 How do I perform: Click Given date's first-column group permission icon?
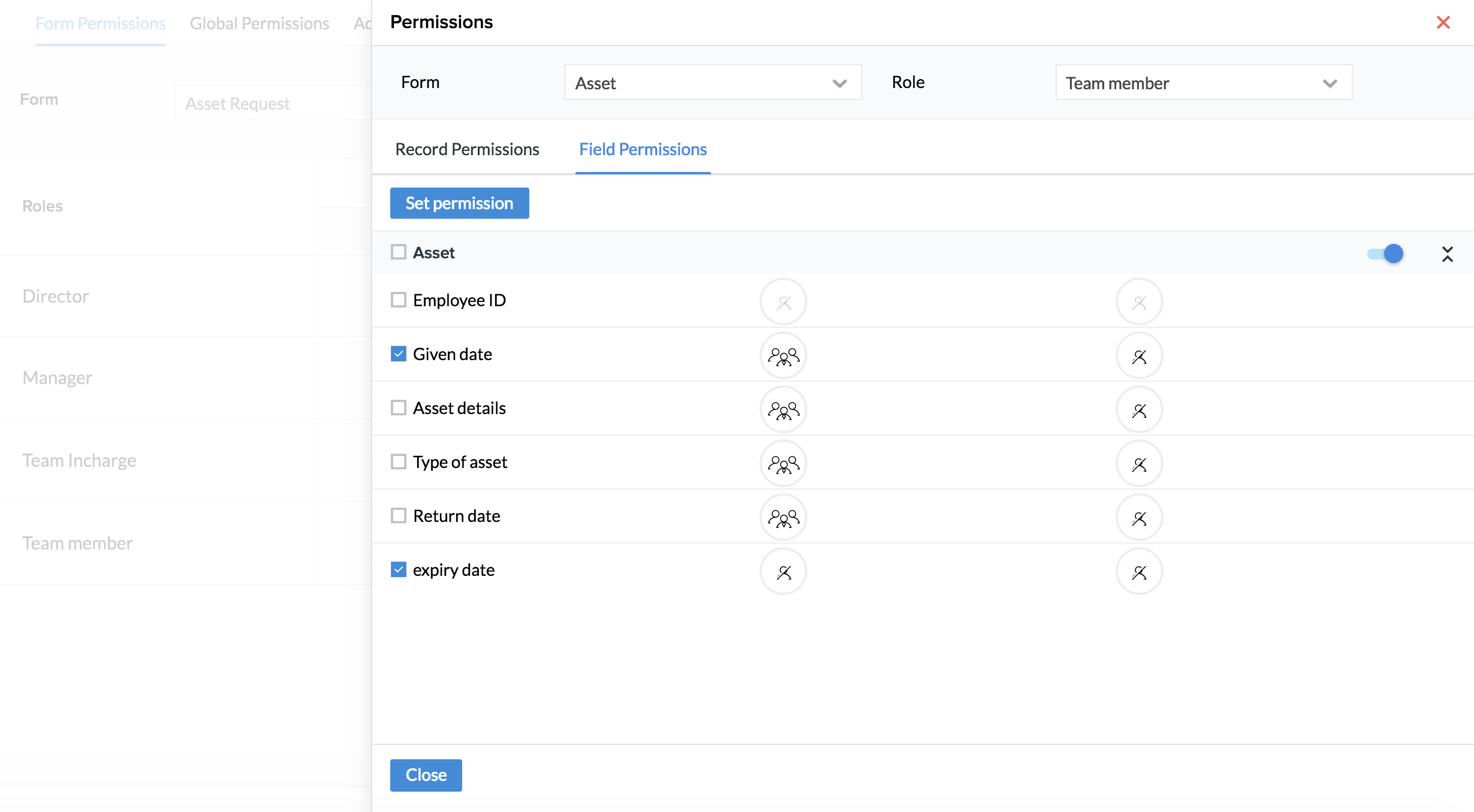point(783,356)
